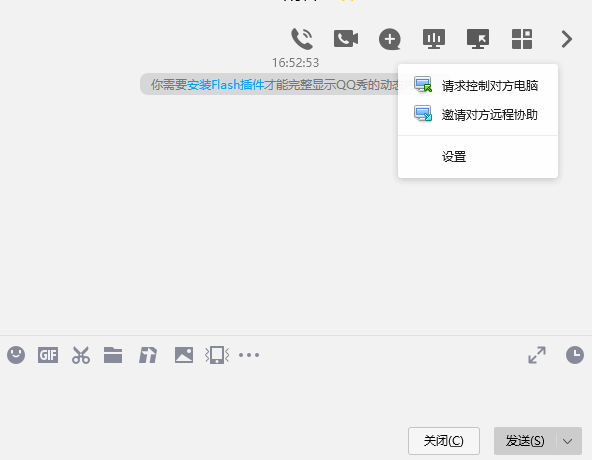Open create group discussion plus icon
This screenshot has height=460, width=592.
point(390,39)
